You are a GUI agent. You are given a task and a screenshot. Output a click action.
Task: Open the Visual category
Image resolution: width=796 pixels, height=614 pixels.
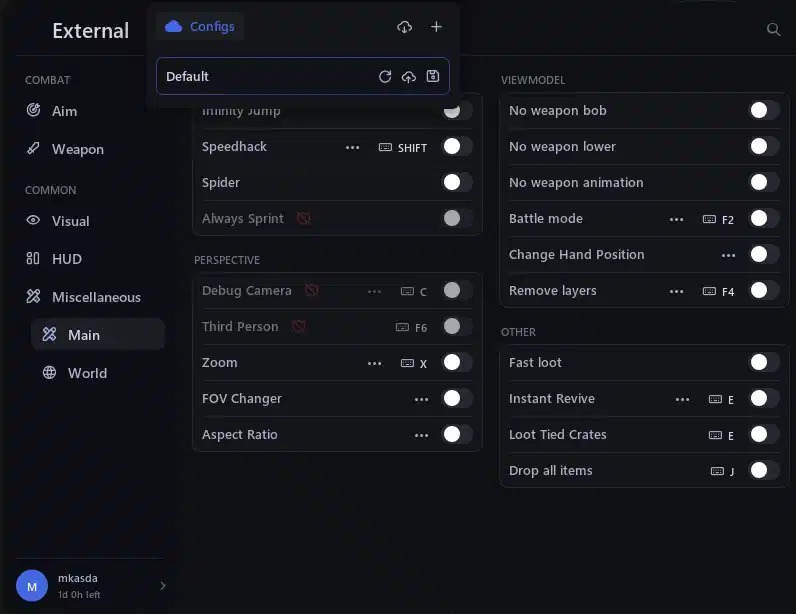(x=70, y=221)
